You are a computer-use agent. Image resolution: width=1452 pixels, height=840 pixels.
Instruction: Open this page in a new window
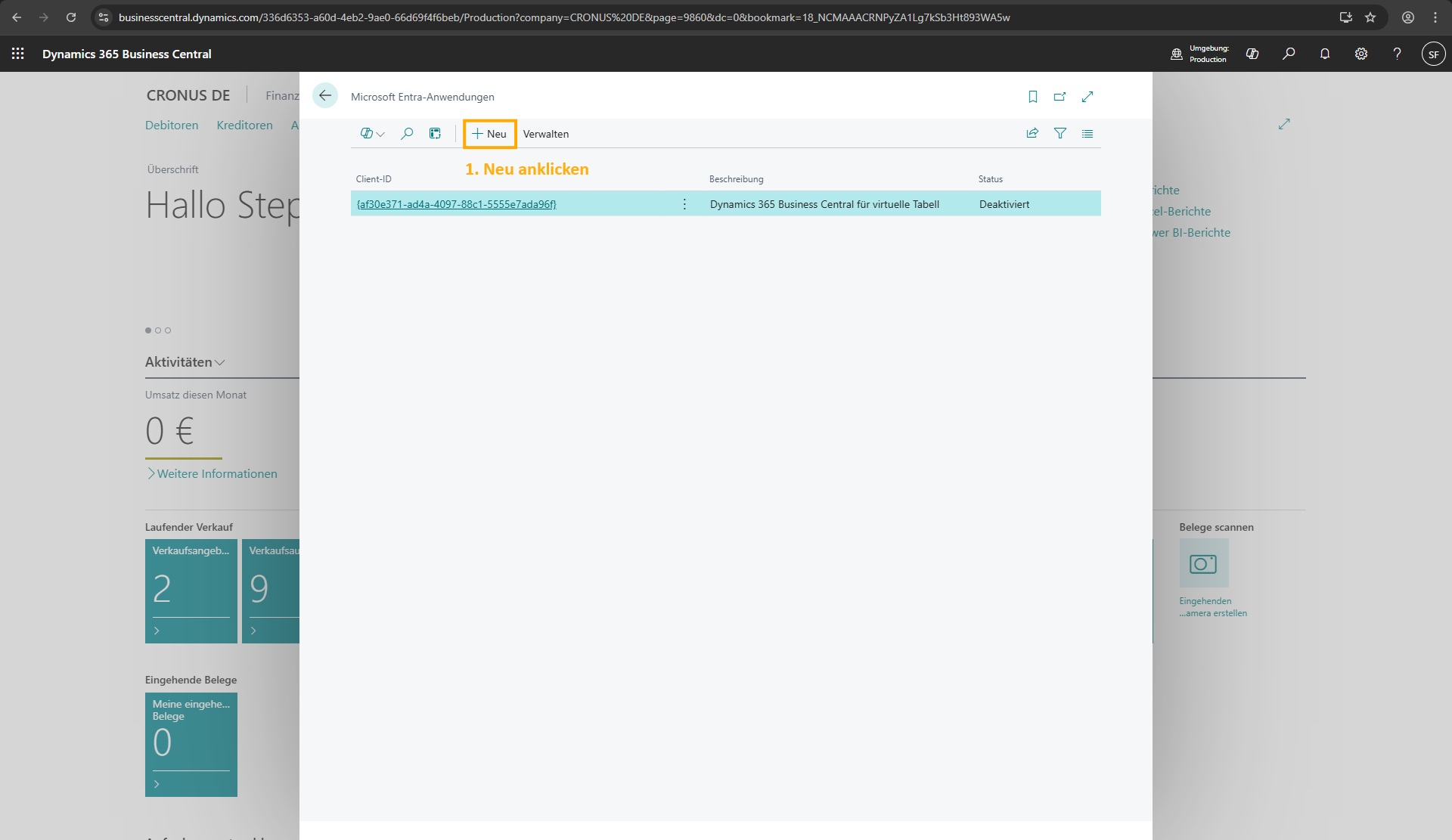click(1060, 97)
